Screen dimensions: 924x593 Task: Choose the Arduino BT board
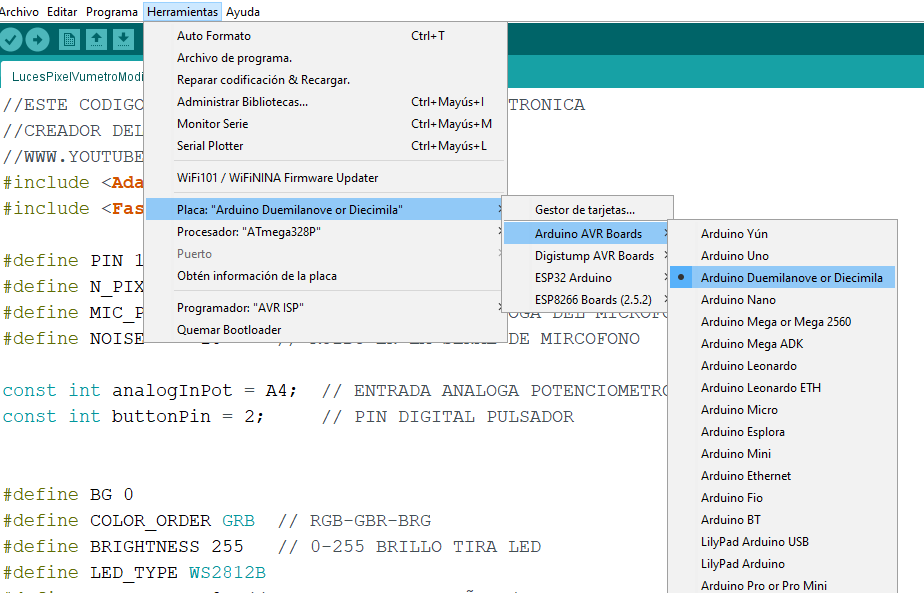click(783, 520)
